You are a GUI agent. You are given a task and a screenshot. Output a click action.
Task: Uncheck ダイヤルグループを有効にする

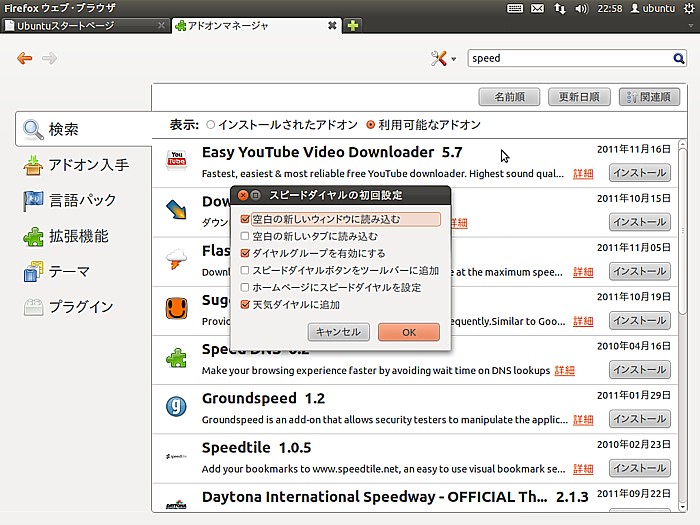245,253
